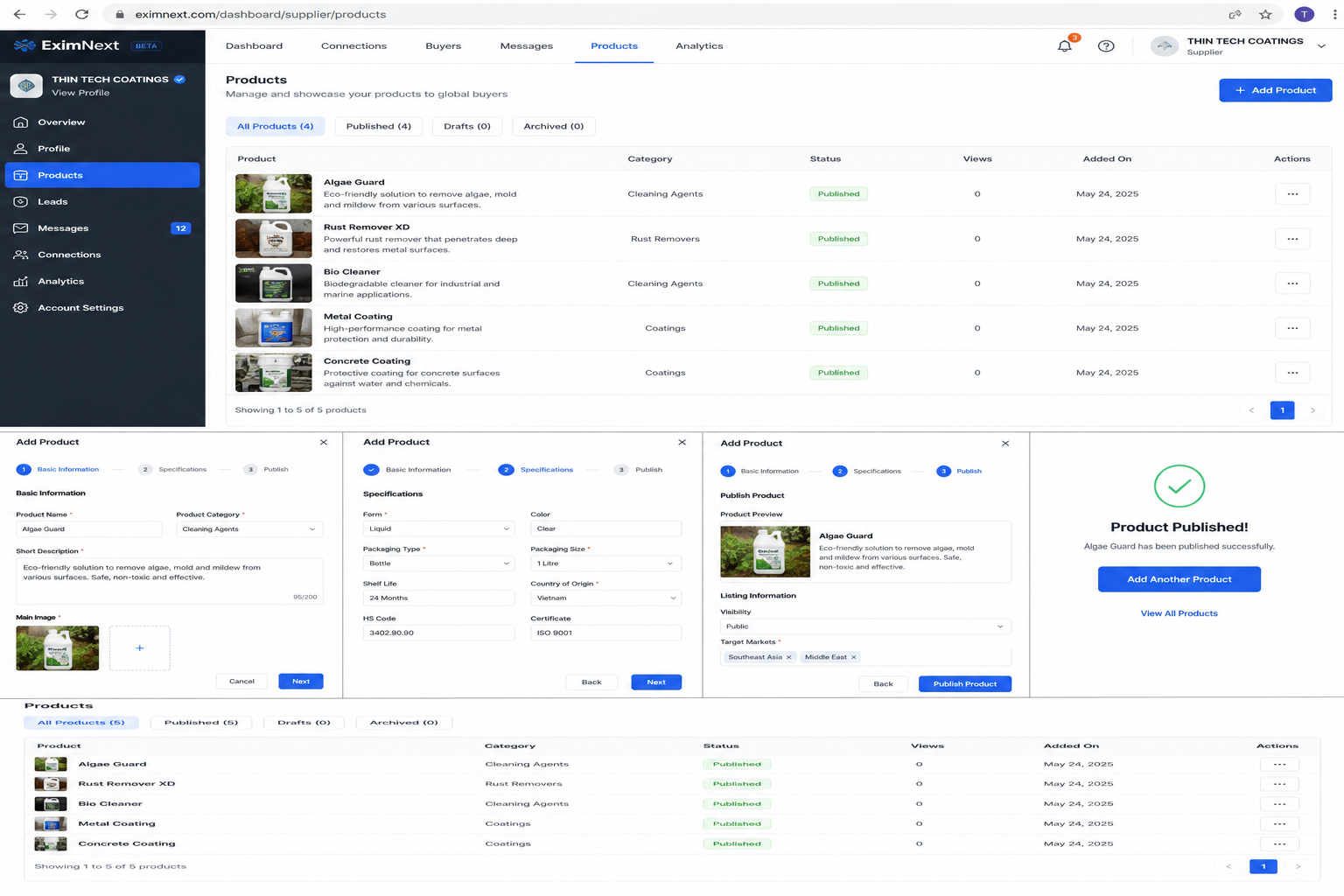Open the Form dropdown showing Liquid
1344x896 pixels.
pyautogui.click(x=438, y=528)
